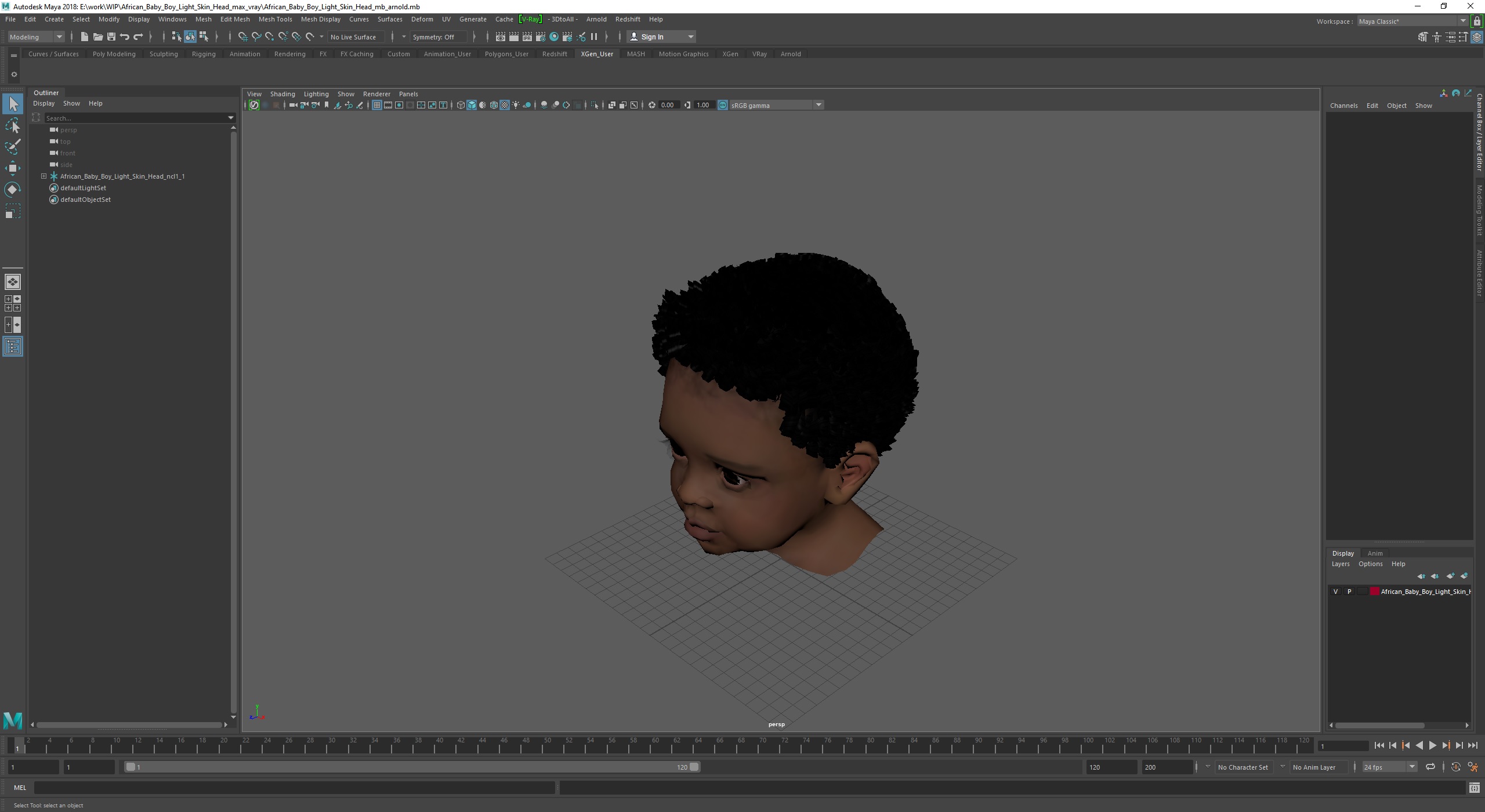Toggle layer playback P box
1485x812 pixels.
1349,592
